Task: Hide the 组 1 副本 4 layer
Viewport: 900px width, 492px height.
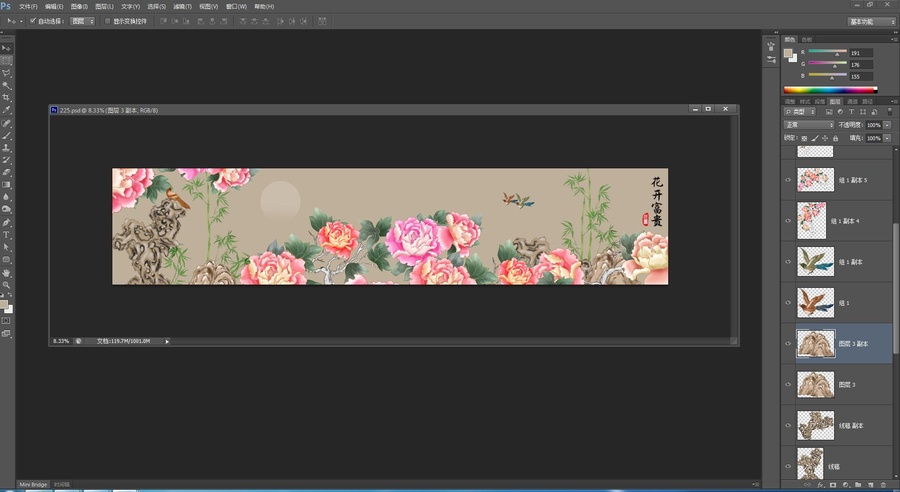Action: pos(788,221)
